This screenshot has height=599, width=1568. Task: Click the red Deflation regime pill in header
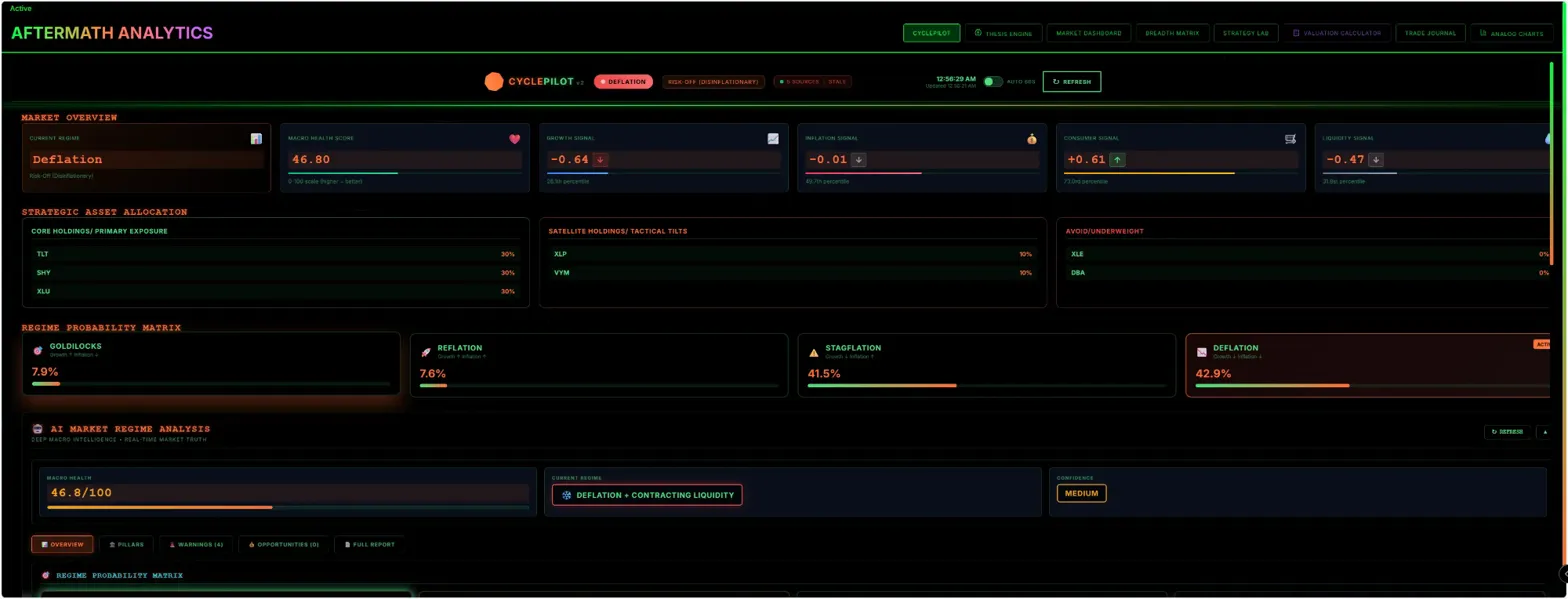click(623, 82)
